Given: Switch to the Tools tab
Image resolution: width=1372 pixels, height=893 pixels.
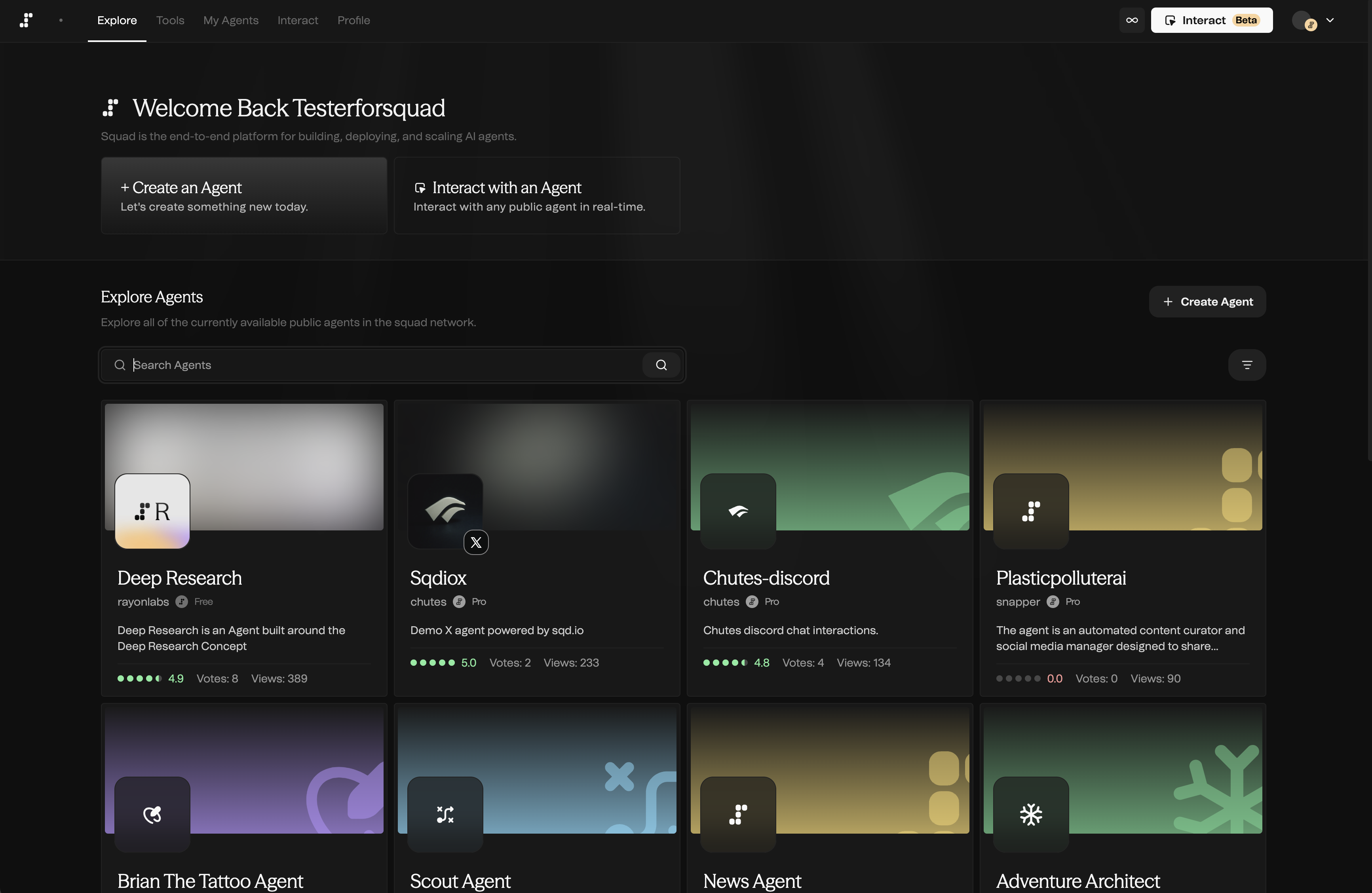Looking at the screenshot, I should point(170,20).
